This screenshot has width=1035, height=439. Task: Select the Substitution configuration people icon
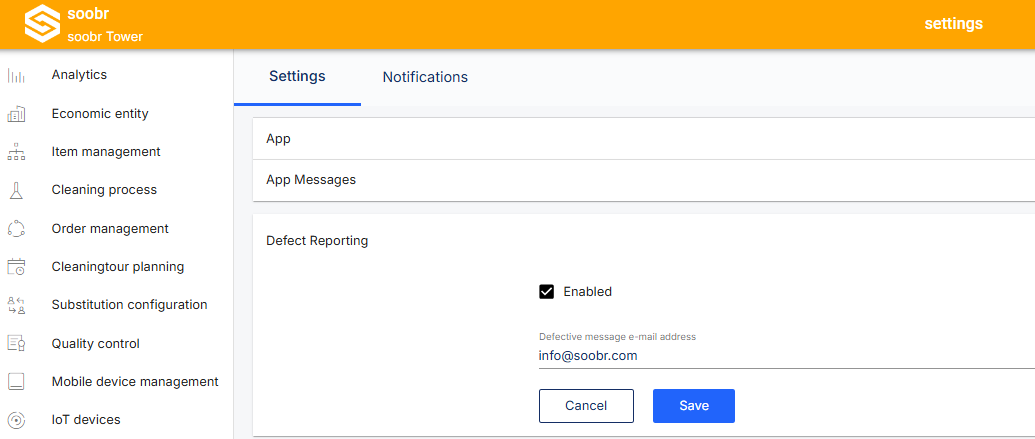(16, 306)
